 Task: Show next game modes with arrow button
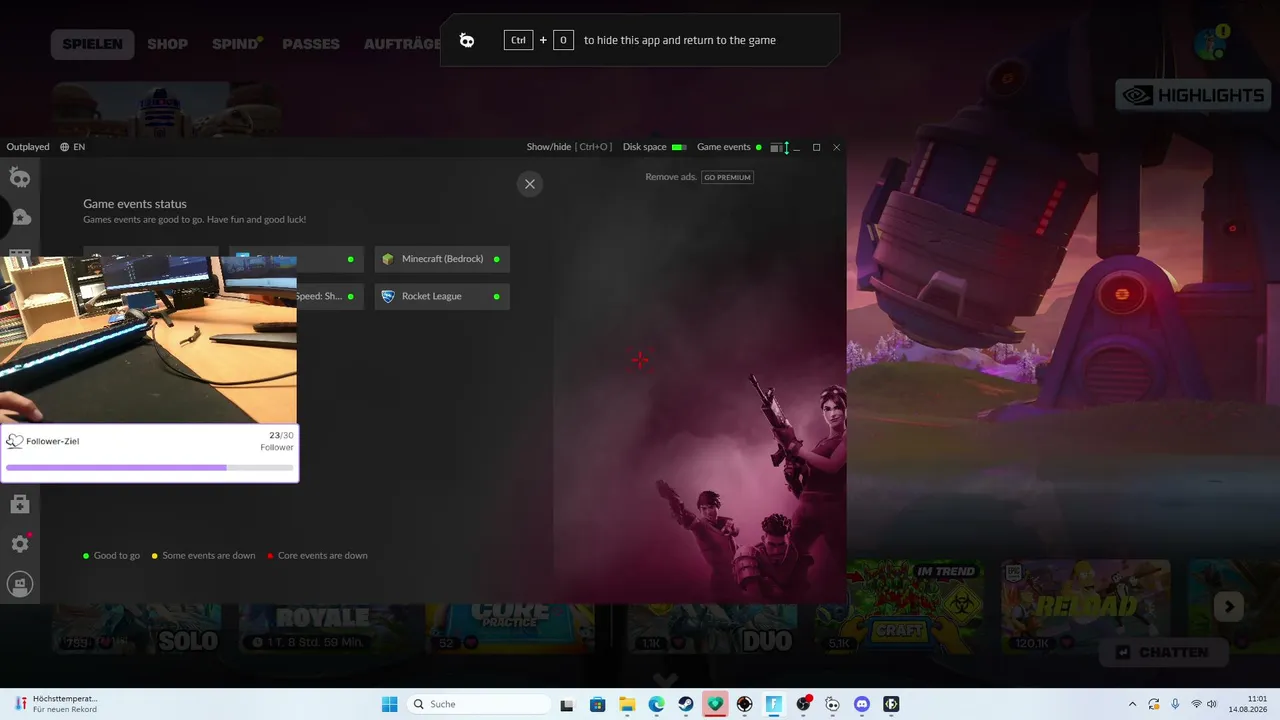coord(1229,606)
